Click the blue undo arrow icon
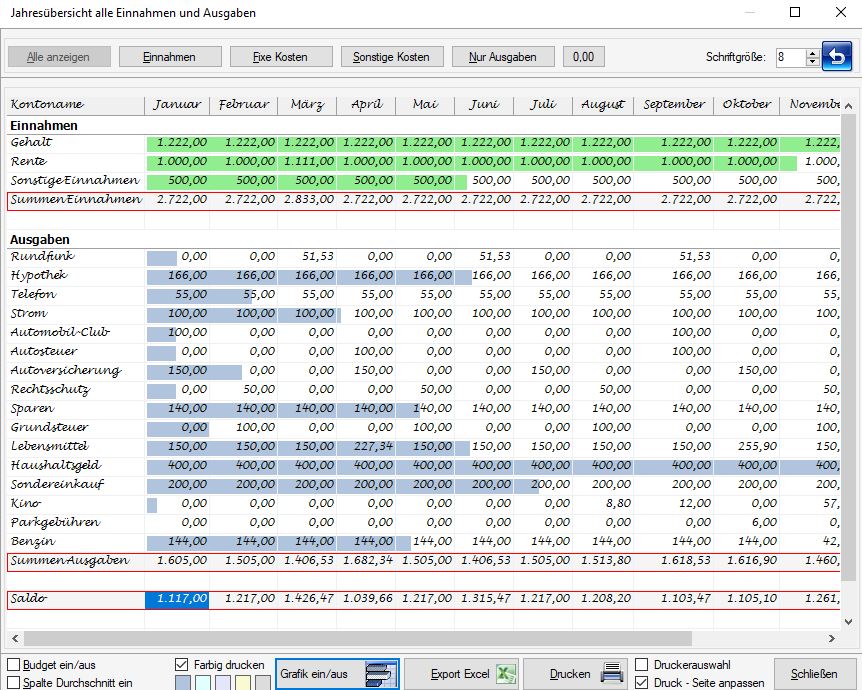Image resolution: width=862 pixels, height=690 pixels. point(836,57)
